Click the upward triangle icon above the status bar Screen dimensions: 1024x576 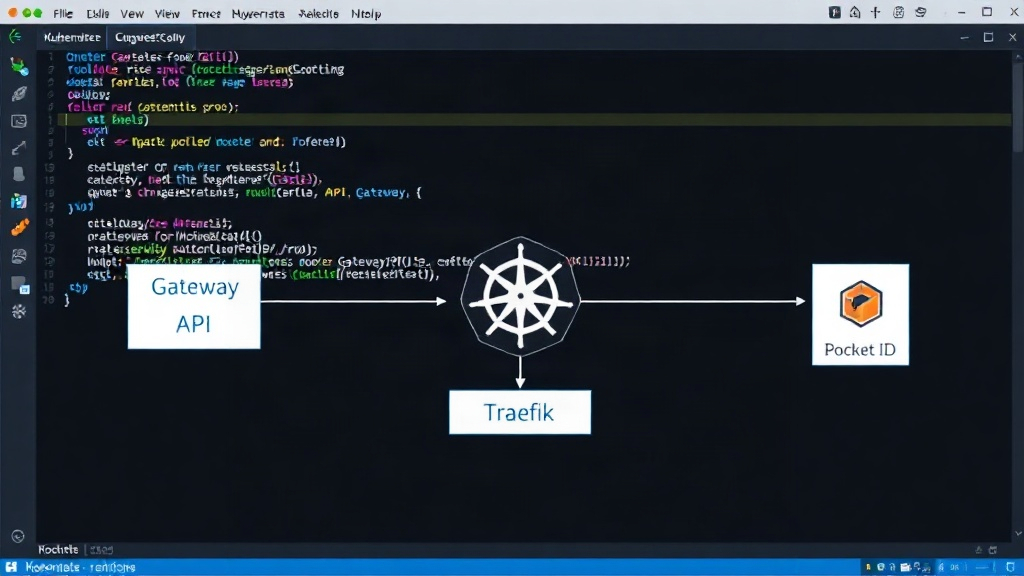pyautogui.click(x=978, y=550)
